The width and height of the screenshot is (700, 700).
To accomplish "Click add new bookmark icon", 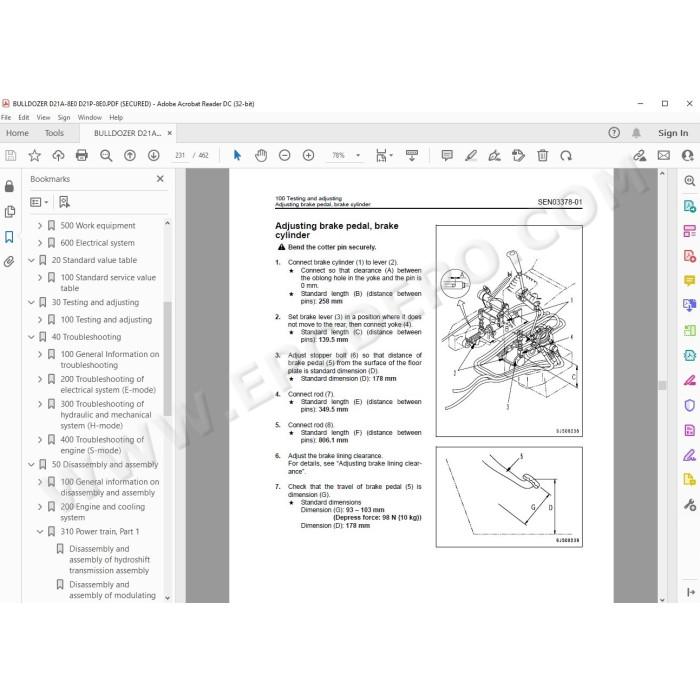I will [x=64, y=202].
